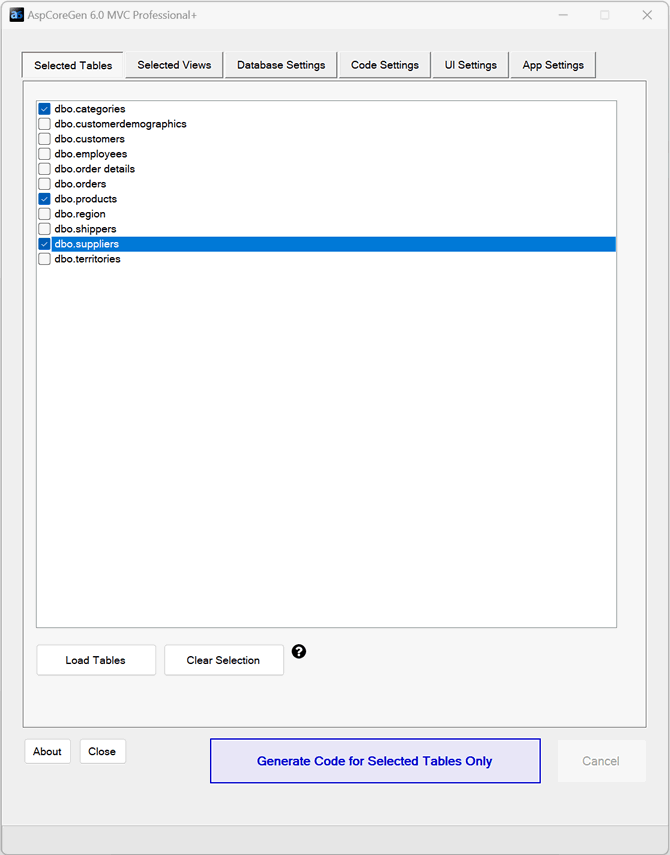Select the dbo.categories row text
Viewport: 670px width, 855px height.
point(90,109)
